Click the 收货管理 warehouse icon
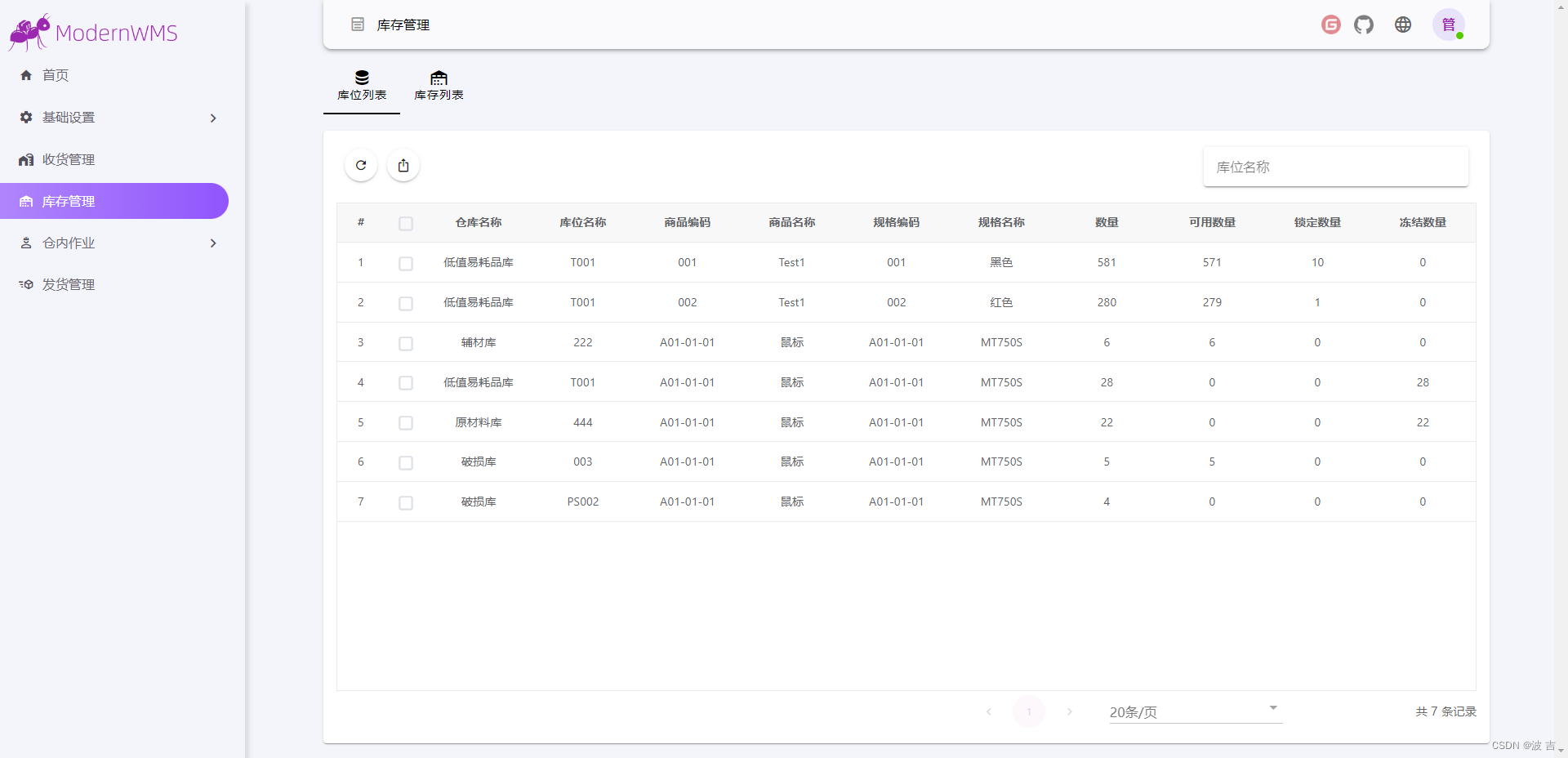Image resolution: width=1568 pixels, height=758 pixels. click(x=26, y=159)
